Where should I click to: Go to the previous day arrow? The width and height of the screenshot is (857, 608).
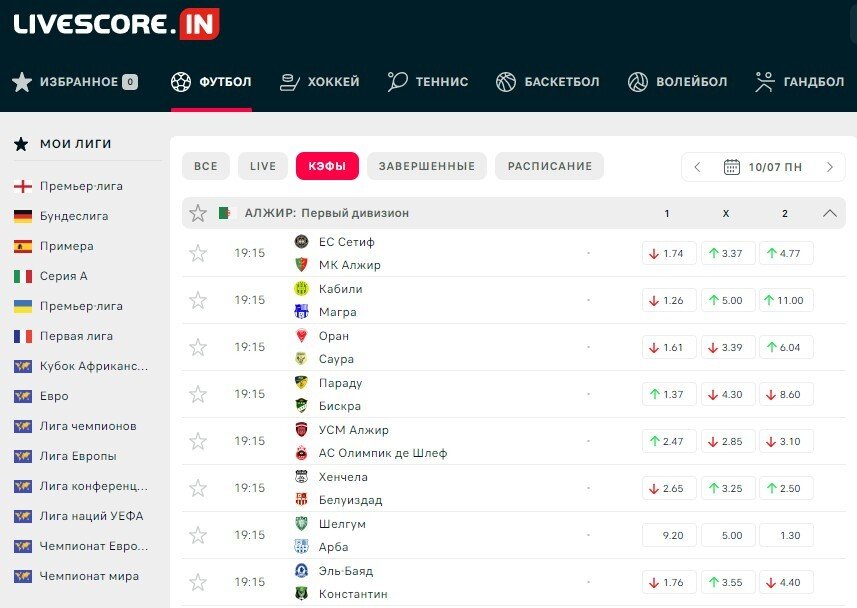(698, 167)
